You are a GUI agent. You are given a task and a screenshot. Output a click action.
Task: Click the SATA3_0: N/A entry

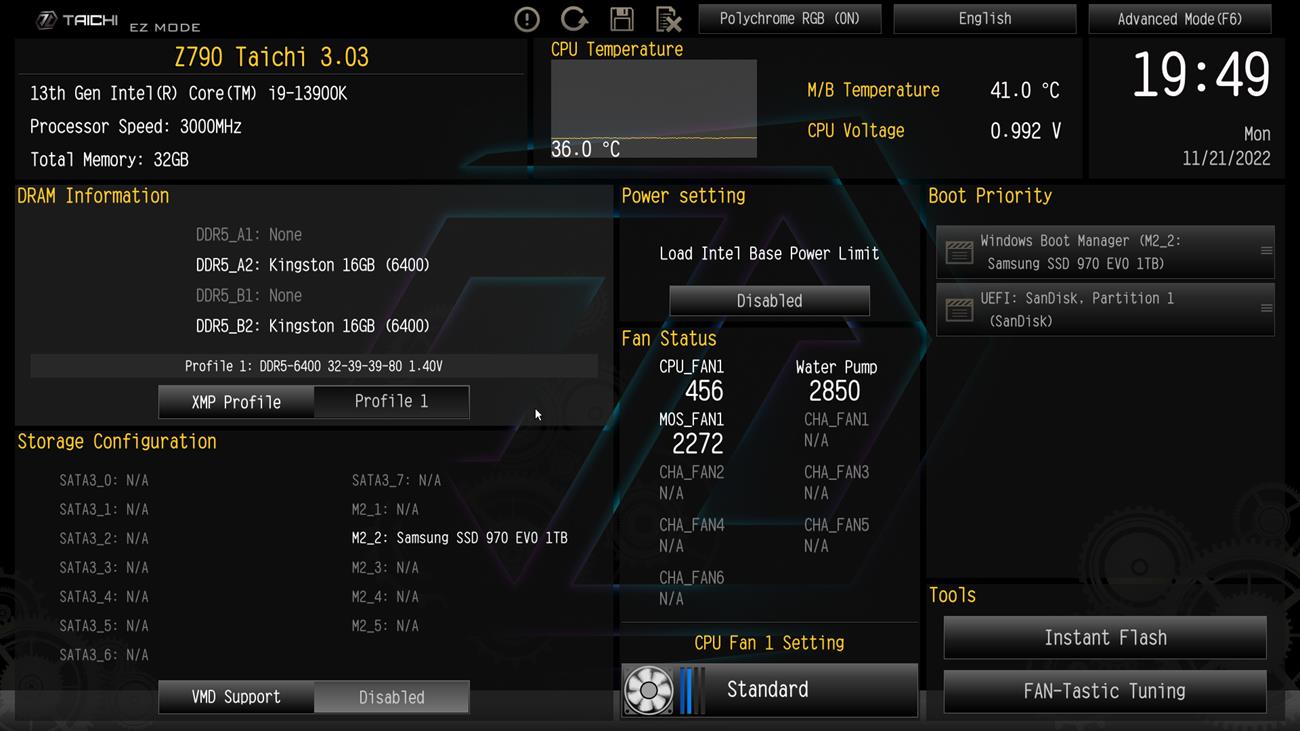tap(104, 480)
